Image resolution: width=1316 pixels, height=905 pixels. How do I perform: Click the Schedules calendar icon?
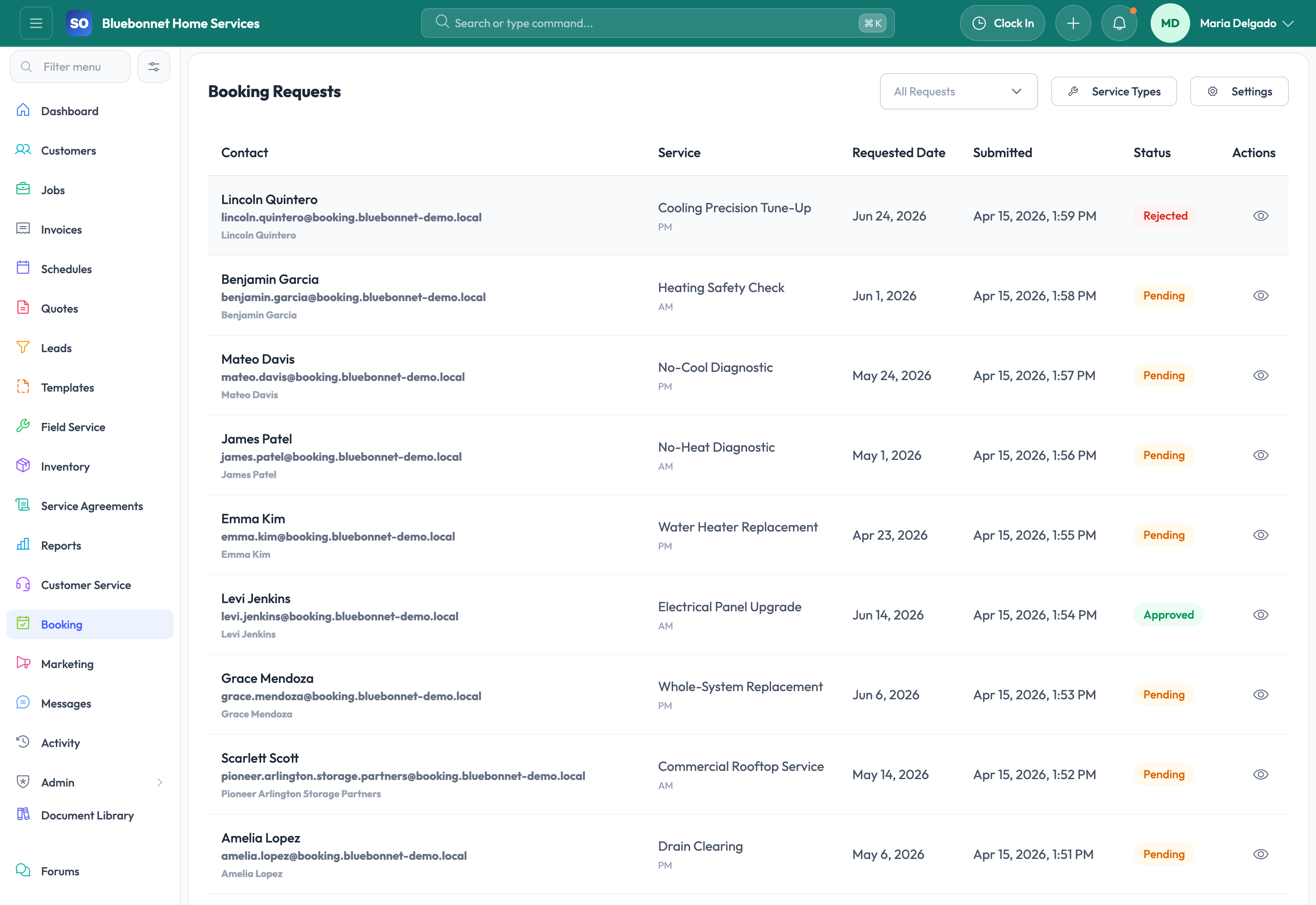point(23,268)
